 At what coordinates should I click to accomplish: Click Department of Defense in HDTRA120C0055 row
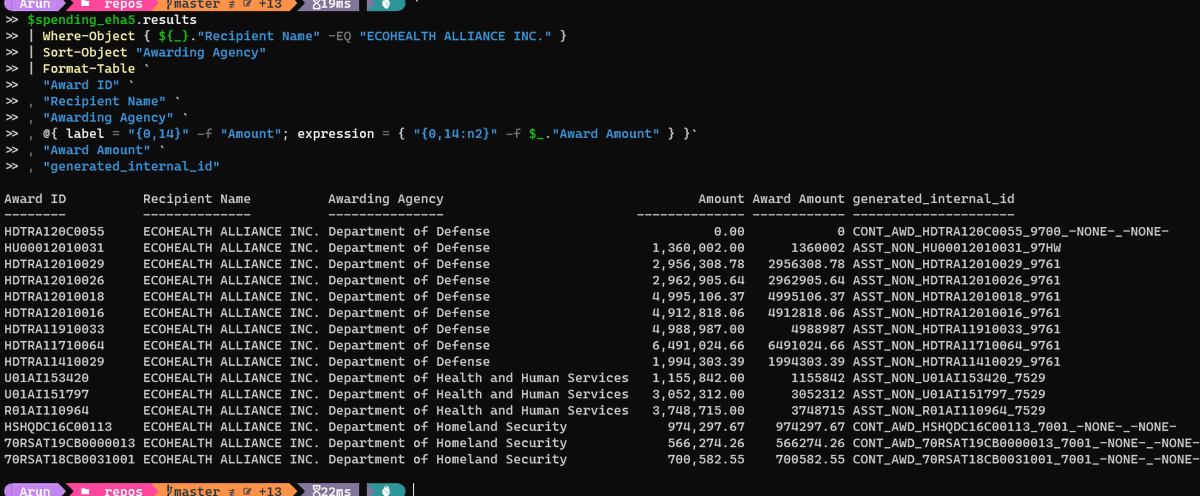[409, 231]
